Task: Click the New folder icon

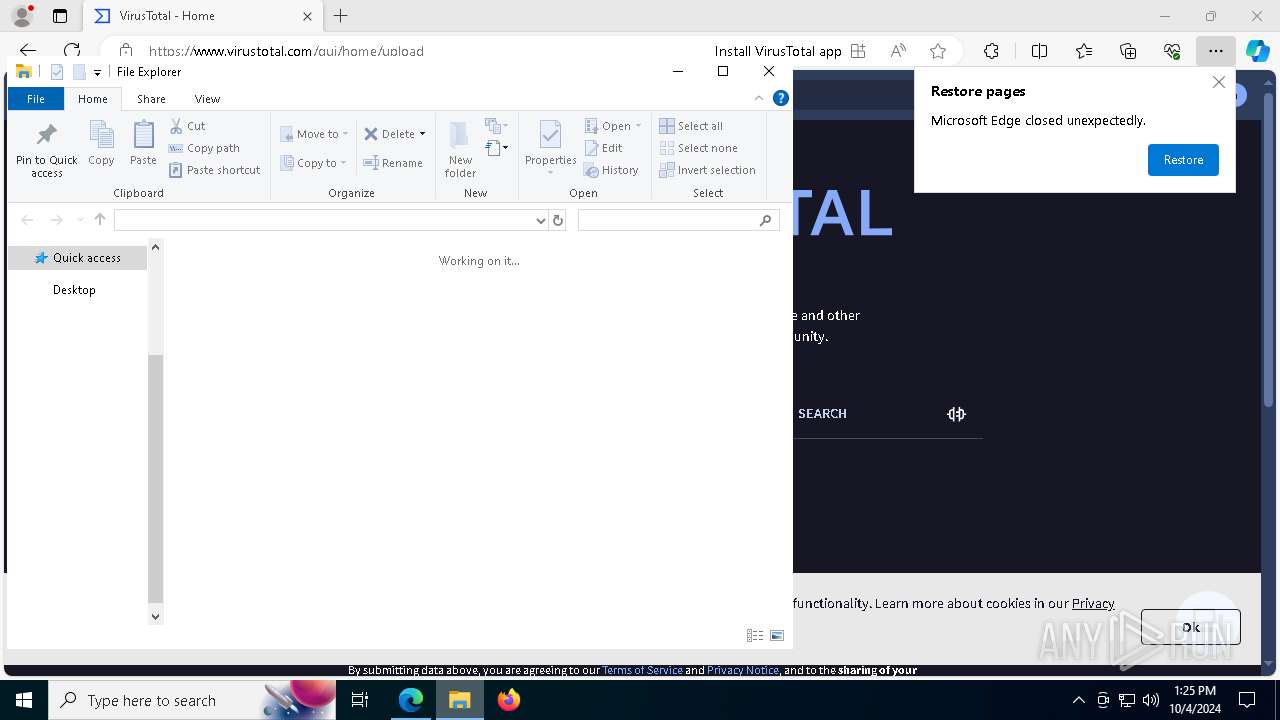Action: click(x=460, y=135)
